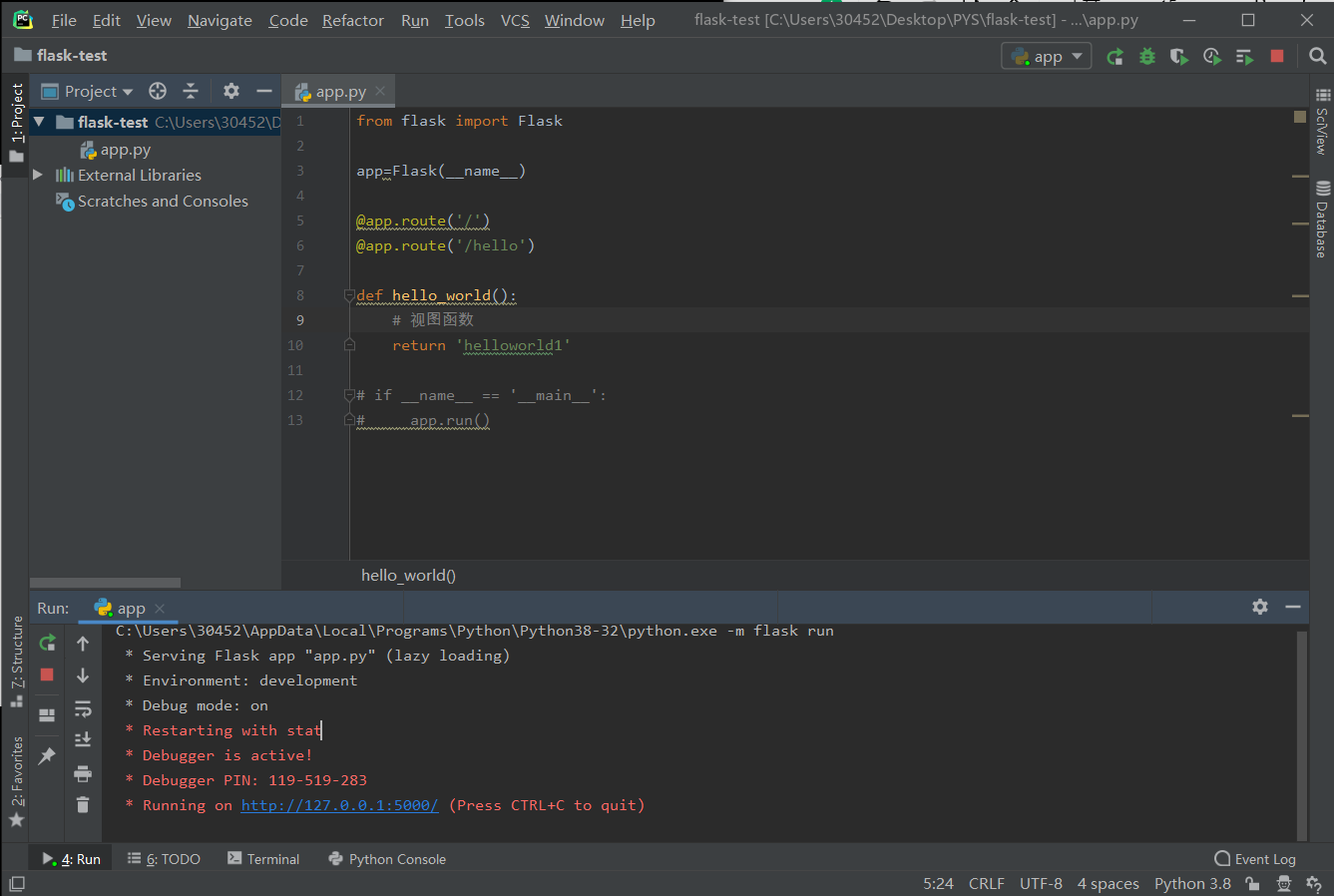Open Project view selector dropdown
Viewport: 1334px width, 896px height.
pos(87,91)
